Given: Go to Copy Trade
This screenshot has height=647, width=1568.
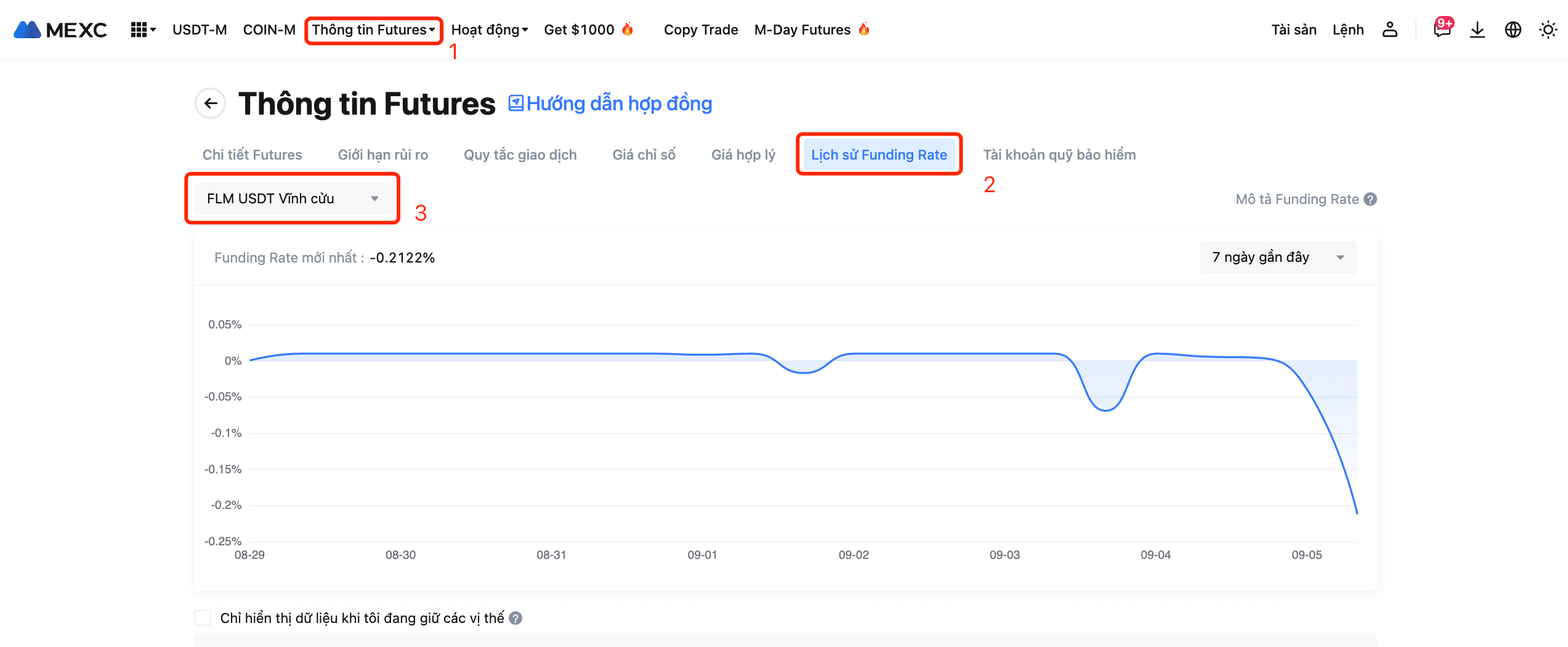Looking at the screenshot, I should [x=700, y=30].
